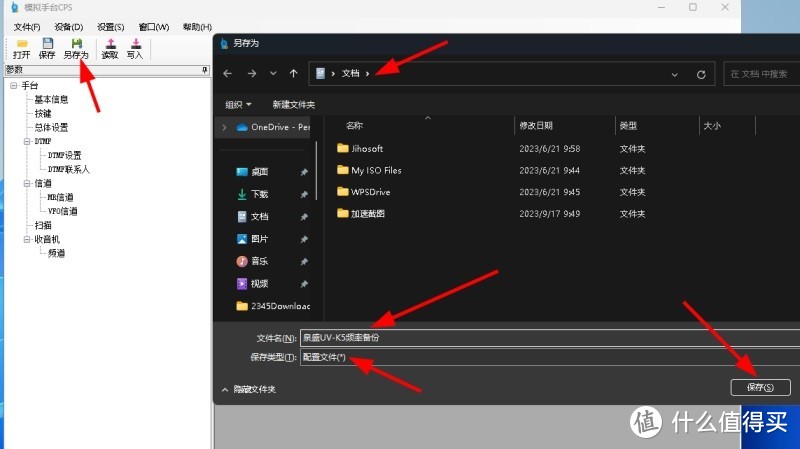Open the 设置(S) menu
This screenshot has height=449, width=800.
(x=111, y=27)
